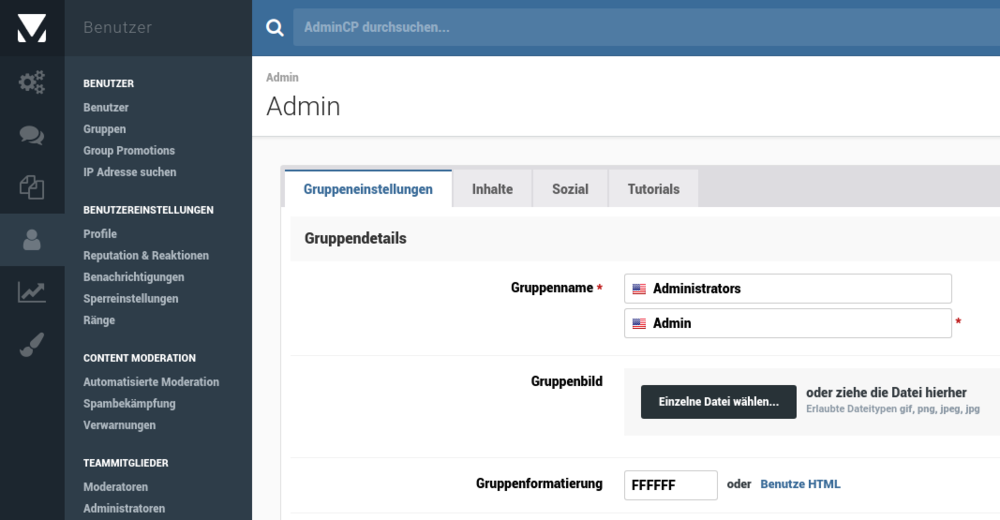Open the System gears sidebar icon
Image resolution: width=1000 pixels, height=520 pixels.
pyautogui.click(x=32, y=82)
